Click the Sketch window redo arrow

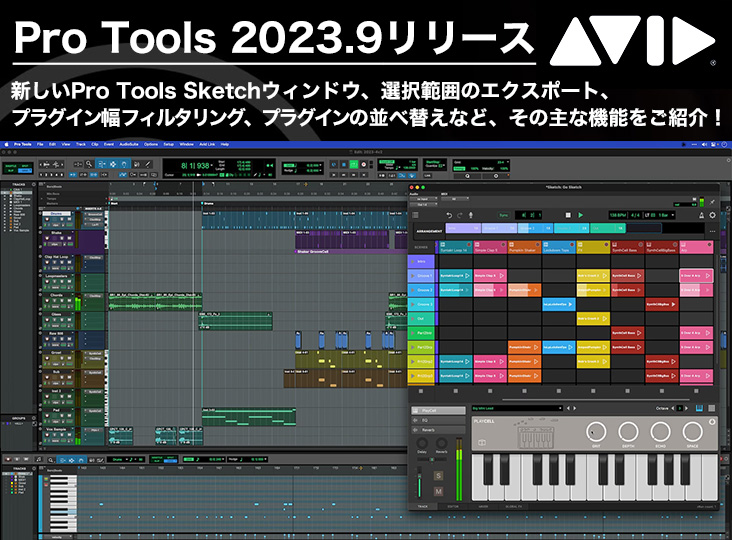(460, 215)
